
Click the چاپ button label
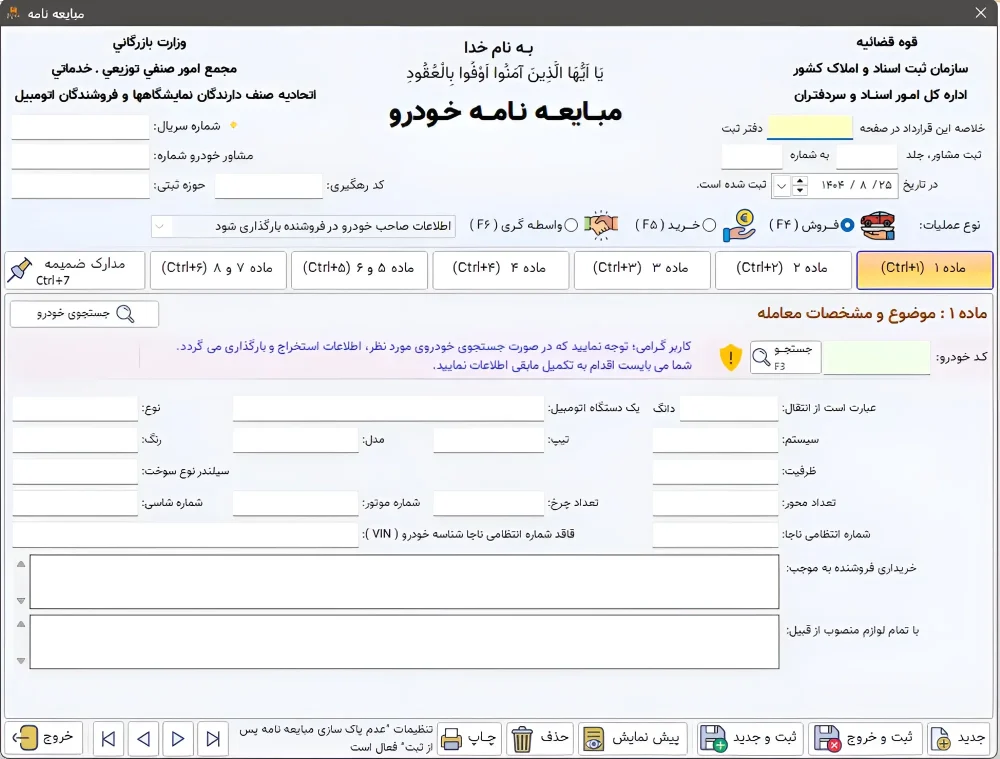[x=482, y=737]
